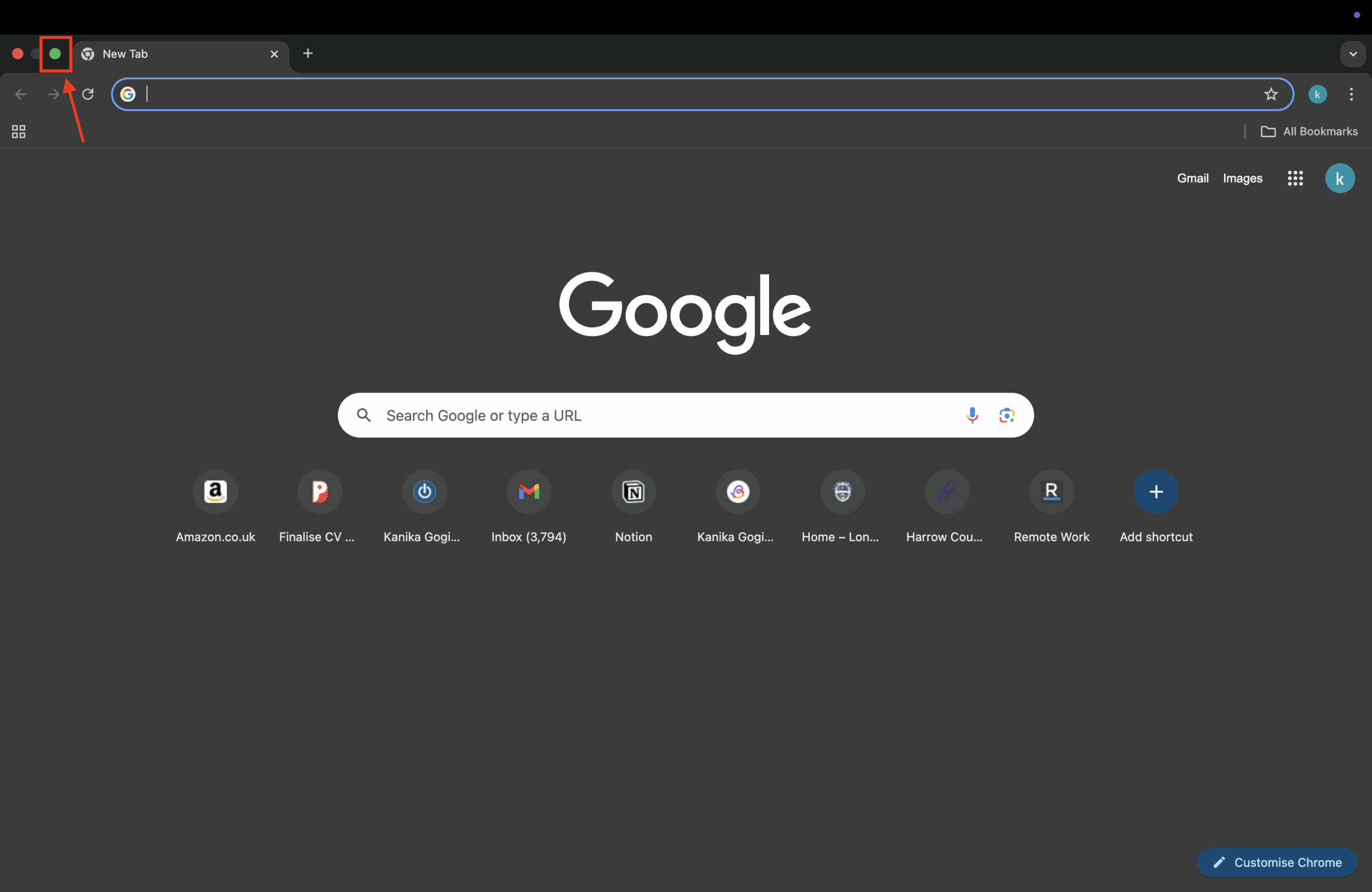1372x892 pixels.
Task: Open the Notion shortcut
Action: [633, 491]
